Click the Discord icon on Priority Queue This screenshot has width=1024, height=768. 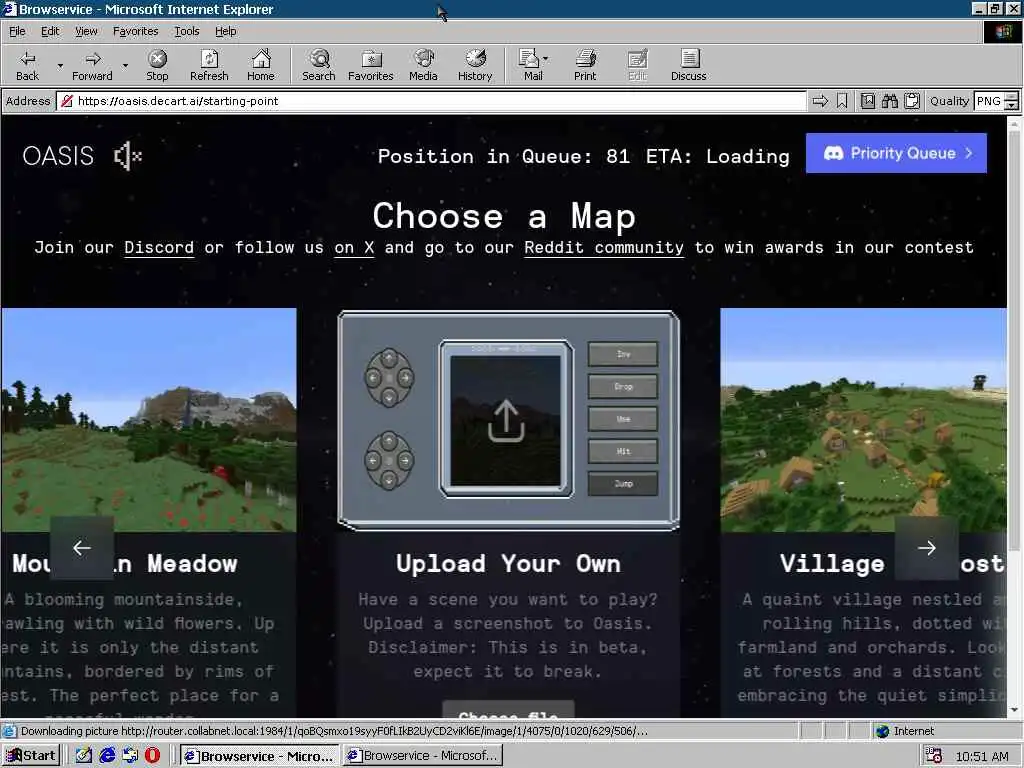[833, 153]
